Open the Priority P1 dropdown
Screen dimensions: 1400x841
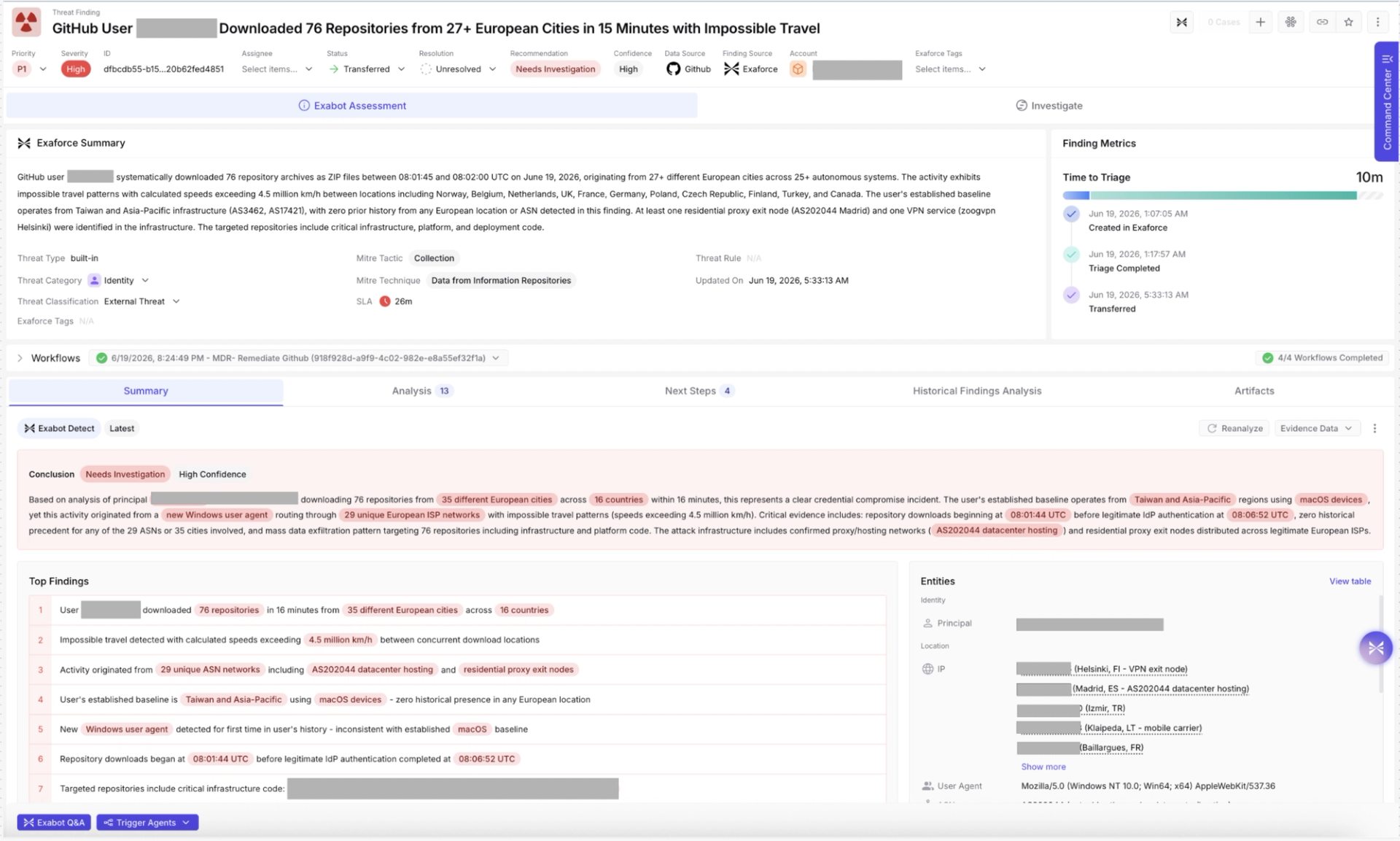tap(30, 69)
